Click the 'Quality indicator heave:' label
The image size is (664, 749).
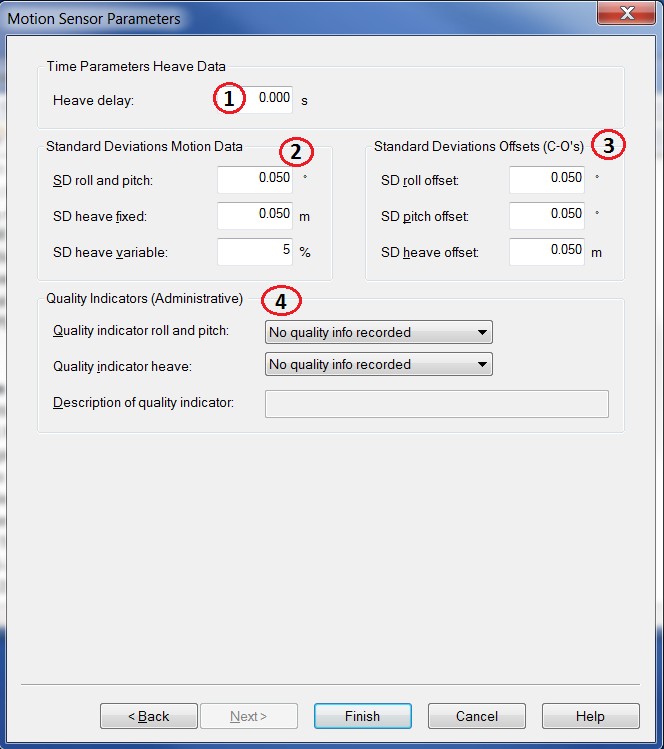(122, 366)
